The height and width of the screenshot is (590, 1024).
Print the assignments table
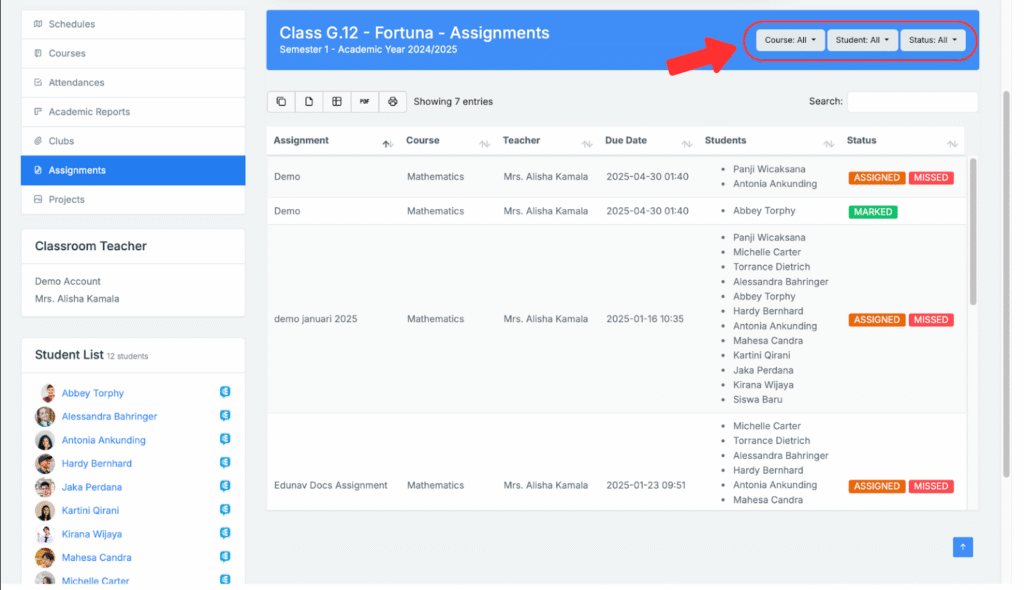[x=393, y=101]
